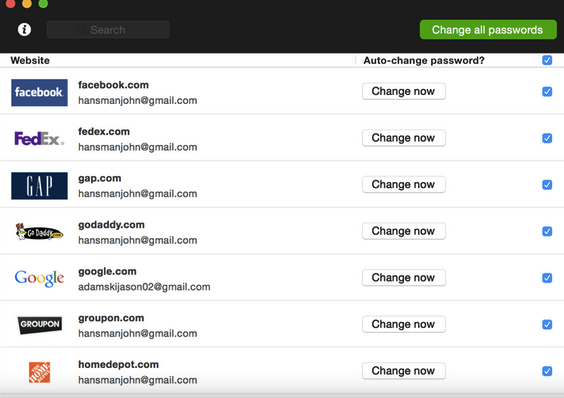This screenshot has height=398, width=564.
Task: Change fedex.com password now
Action: click(x=404, y=138)
